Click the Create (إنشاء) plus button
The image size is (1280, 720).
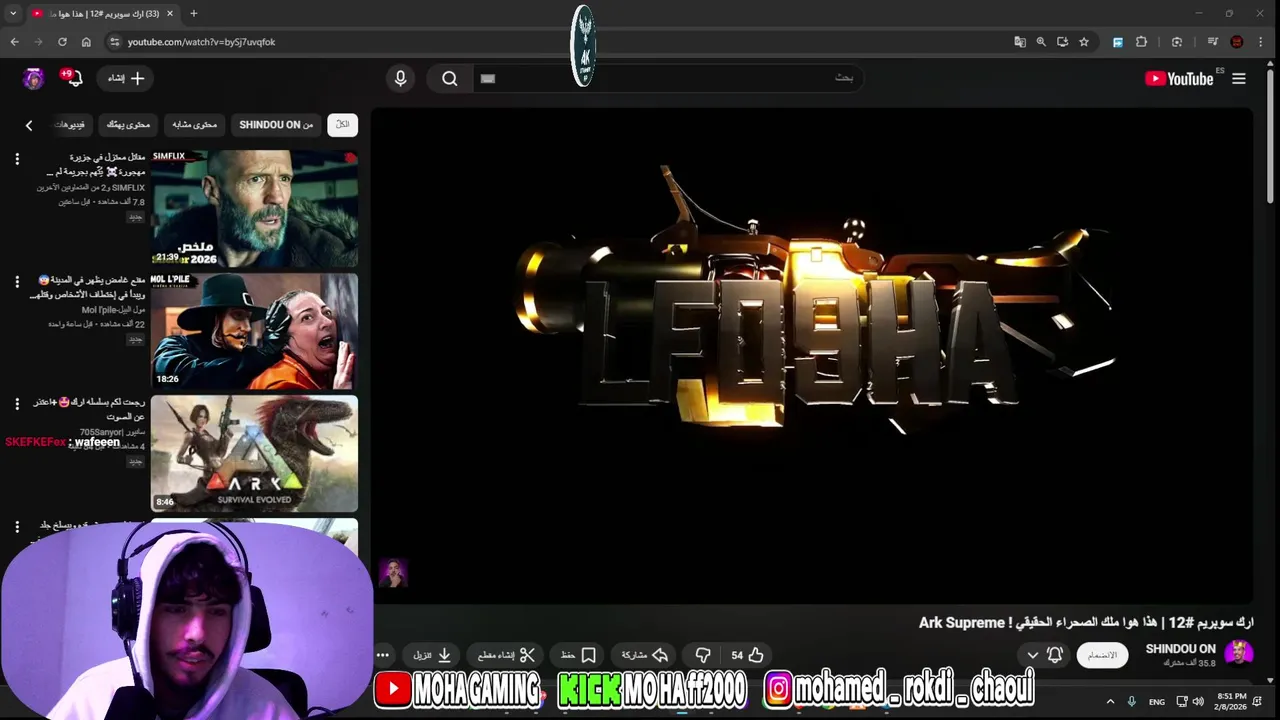126,78
